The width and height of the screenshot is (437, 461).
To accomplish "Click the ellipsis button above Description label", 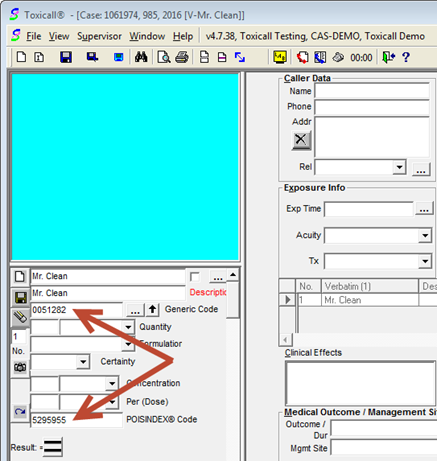I will [218, 277].
